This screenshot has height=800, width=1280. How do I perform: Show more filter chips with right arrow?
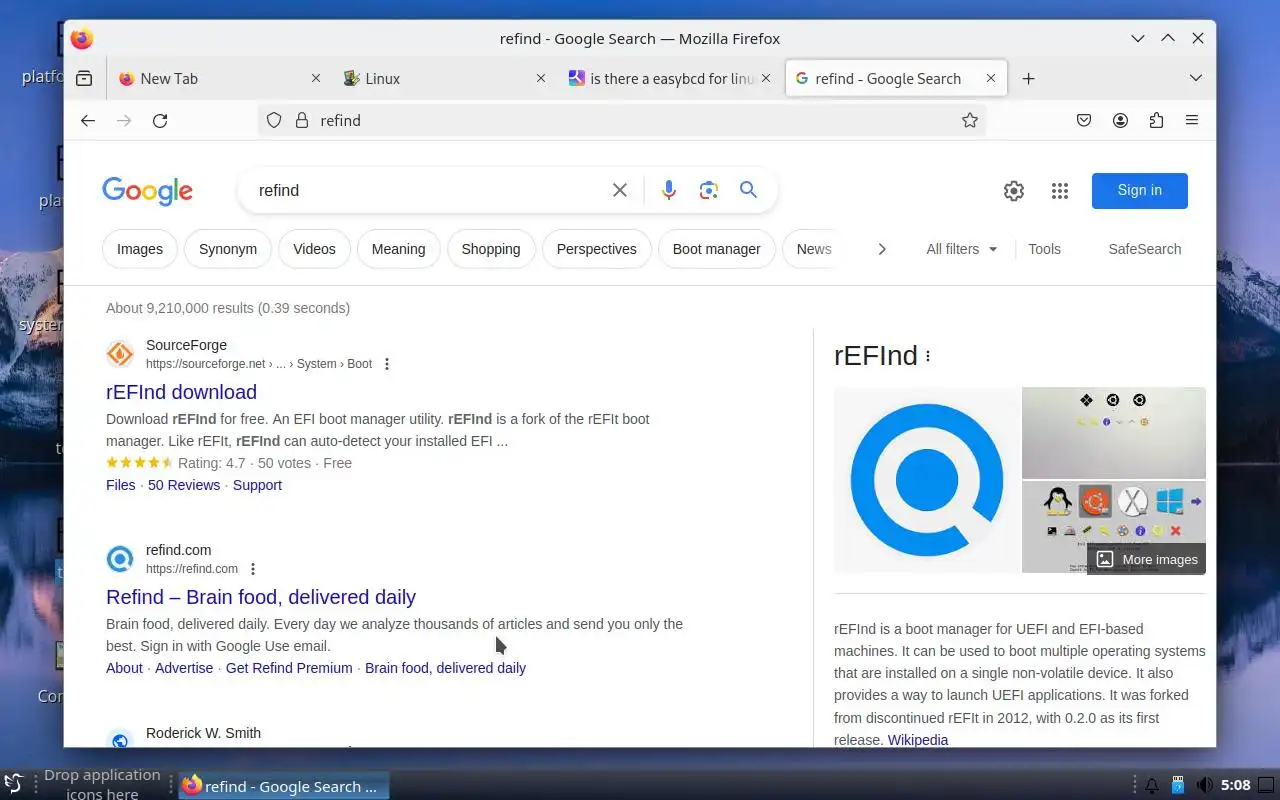coord(881,249)
